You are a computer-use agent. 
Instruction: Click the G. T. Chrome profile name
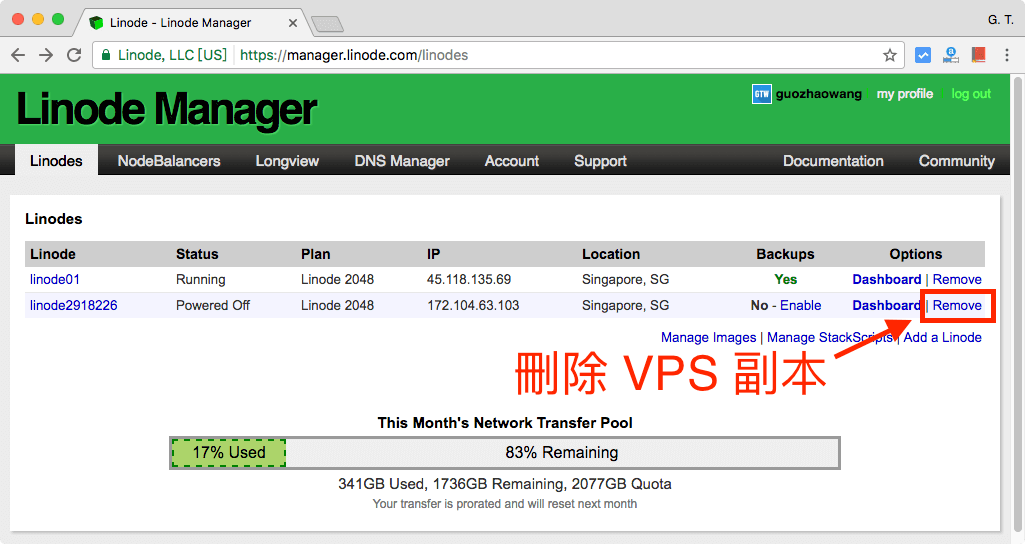coord(1000,20)
